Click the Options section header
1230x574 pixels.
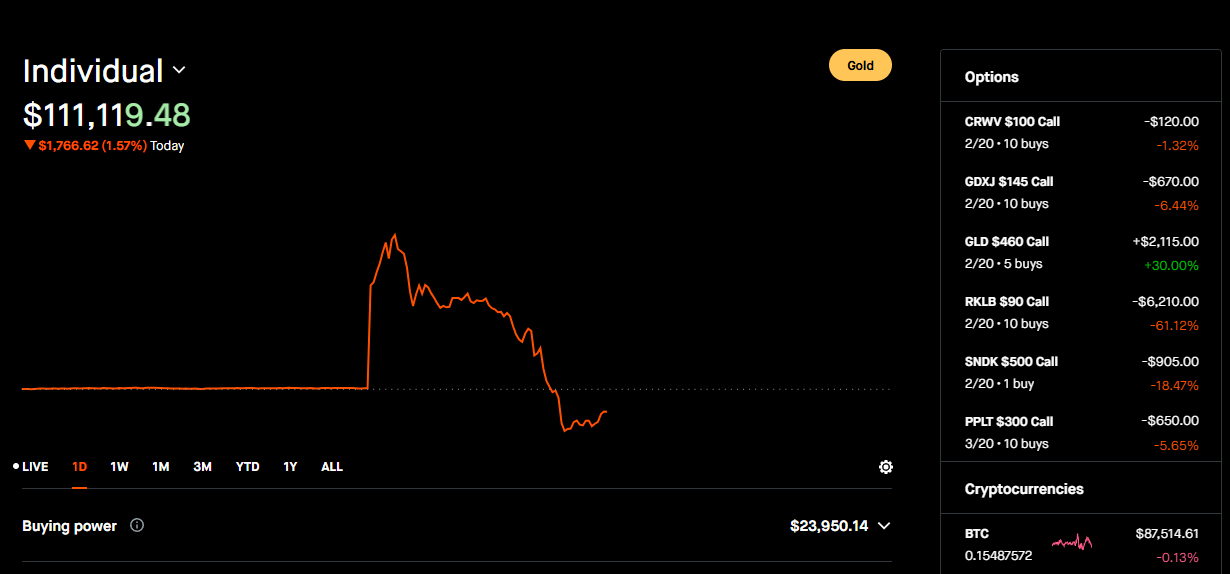coord(992,77)
